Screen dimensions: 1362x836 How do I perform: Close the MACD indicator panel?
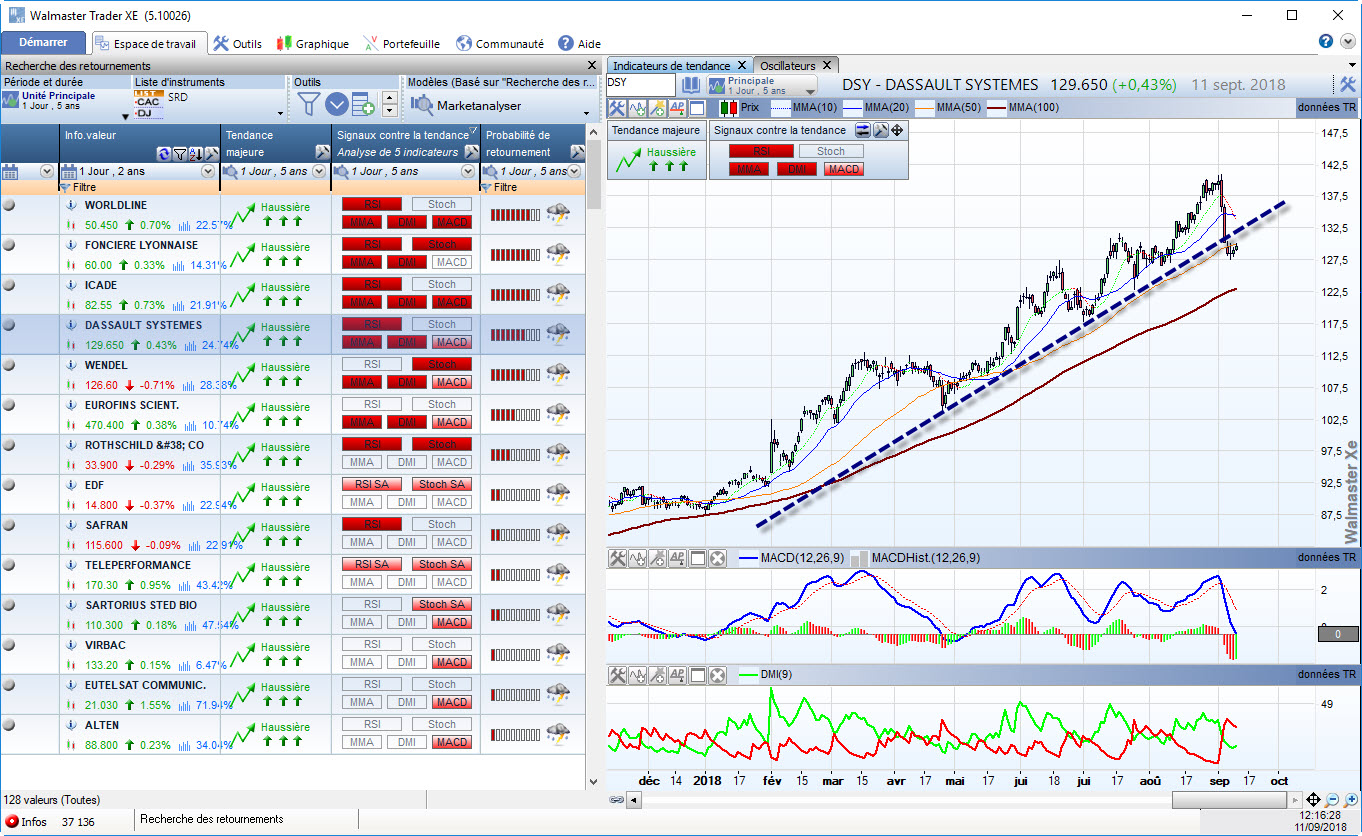pyautogui.click(x=717, y=558)
